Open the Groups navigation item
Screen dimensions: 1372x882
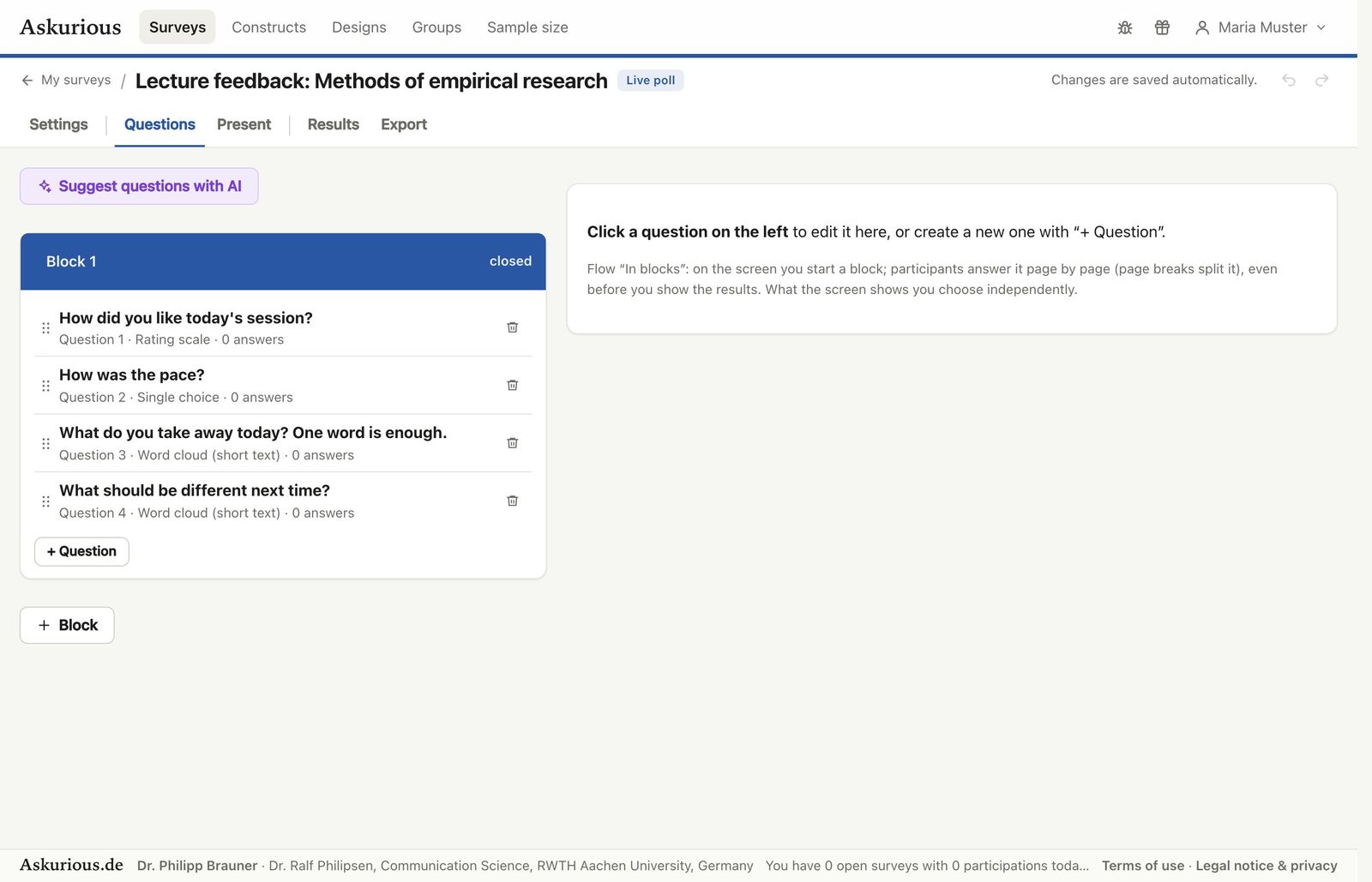(436, 27)
